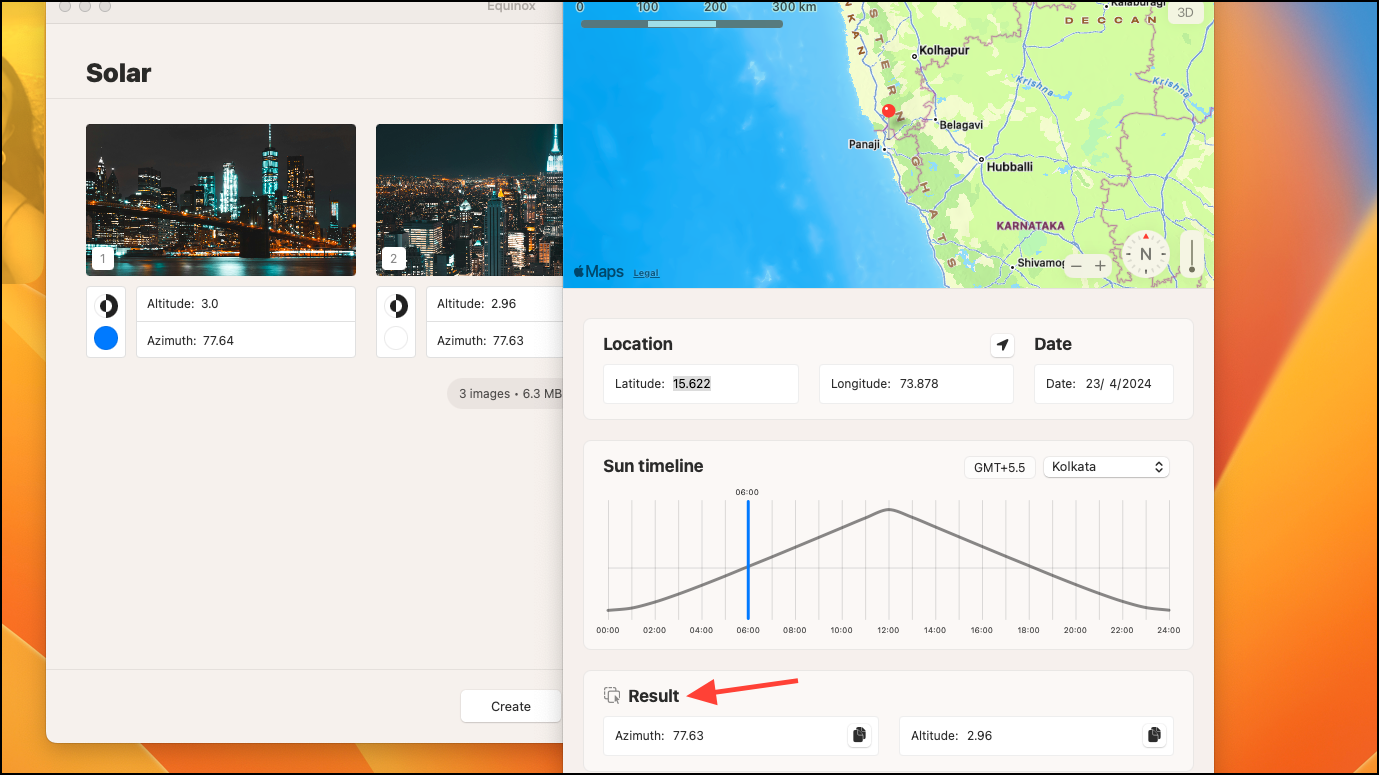Click the Altitude 2.96 field of image 2

[495, 304]
